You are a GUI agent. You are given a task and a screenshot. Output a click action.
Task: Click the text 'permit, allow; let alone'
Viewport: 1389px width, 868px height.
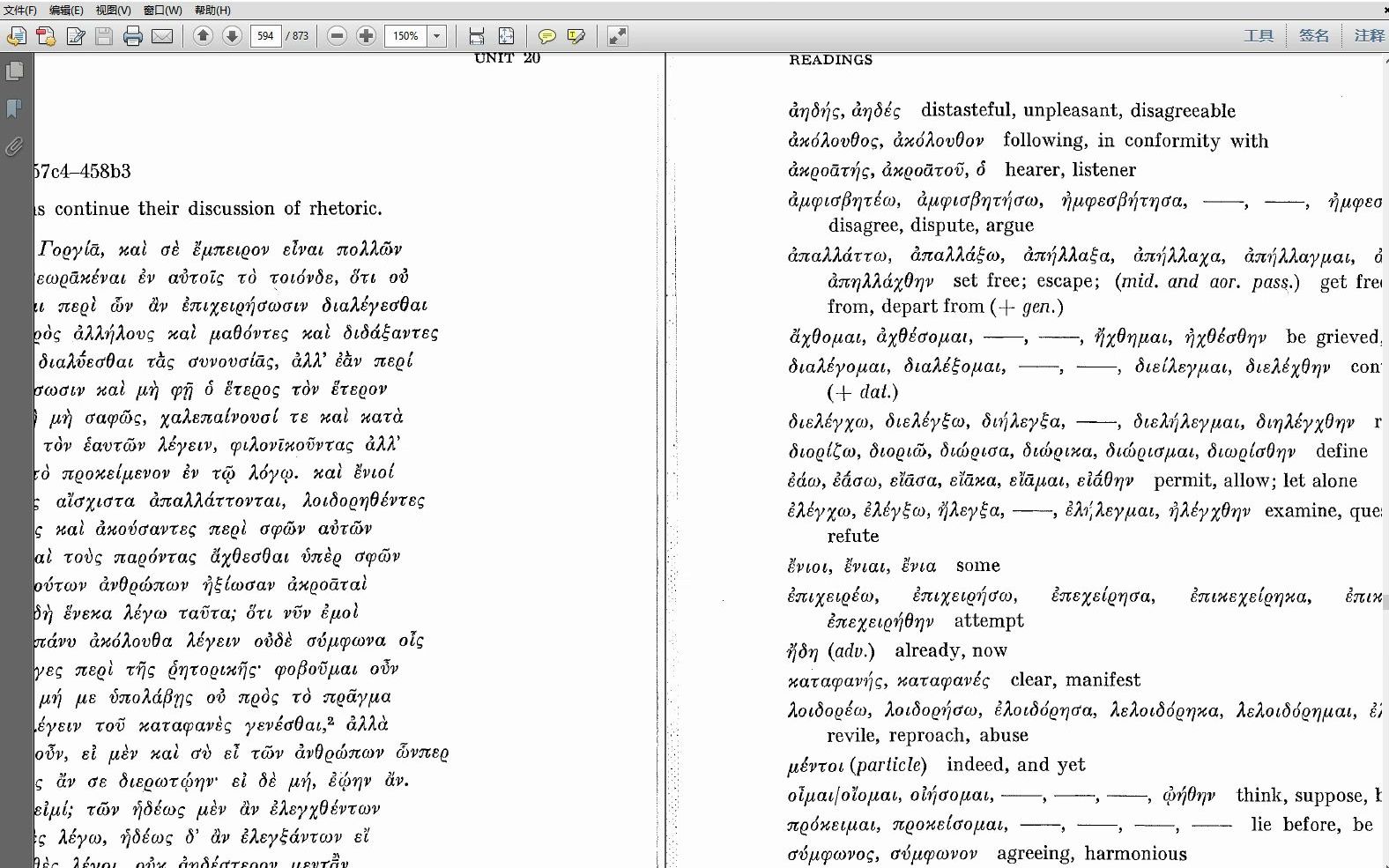coord(1255,480)
